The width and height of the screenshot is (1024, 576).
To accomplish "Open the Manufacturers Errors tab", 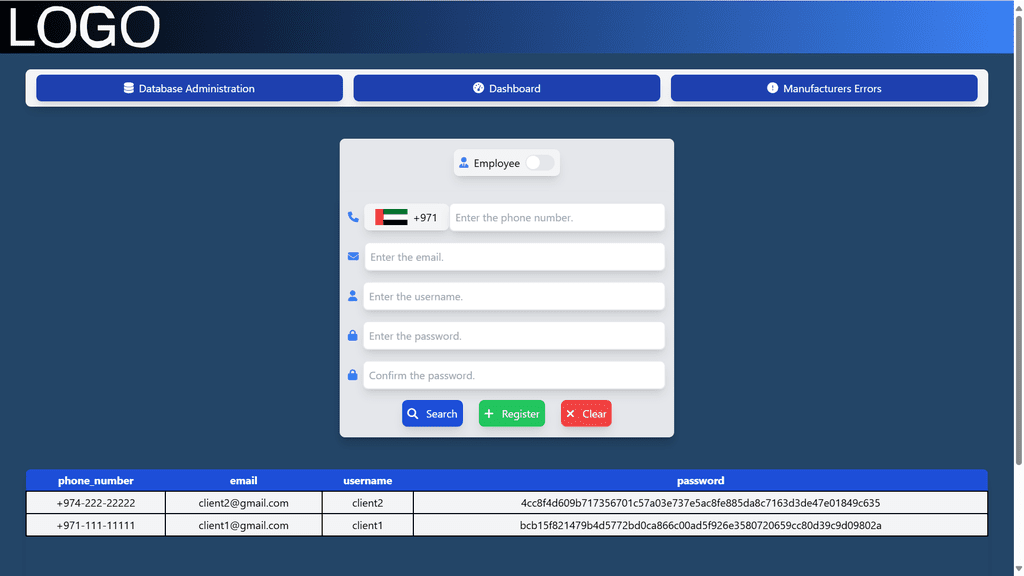I will (x=824, y=88).
